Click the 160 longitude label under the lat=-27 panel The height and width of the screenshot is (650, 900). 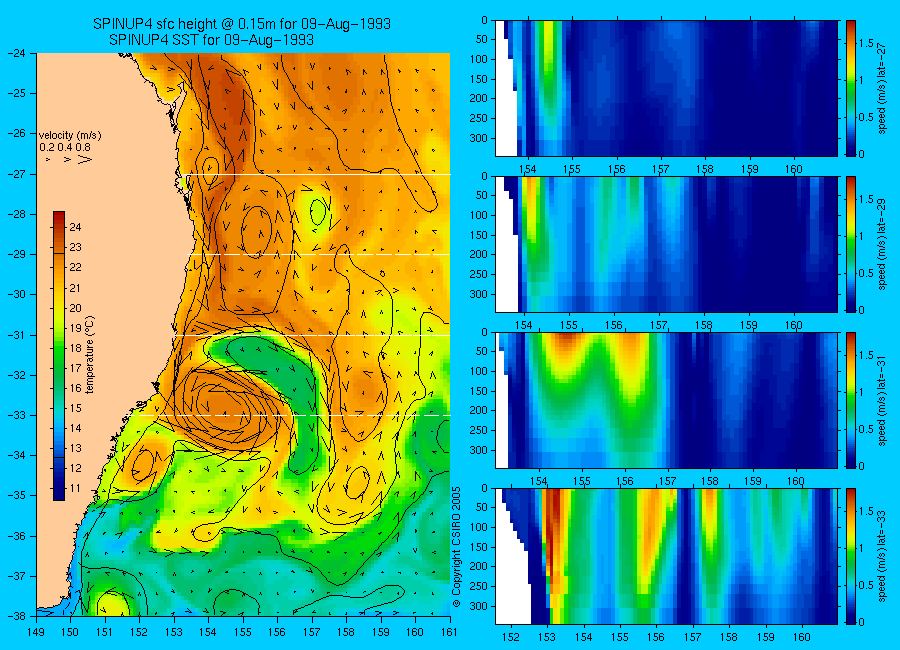[x=794, y=169]
